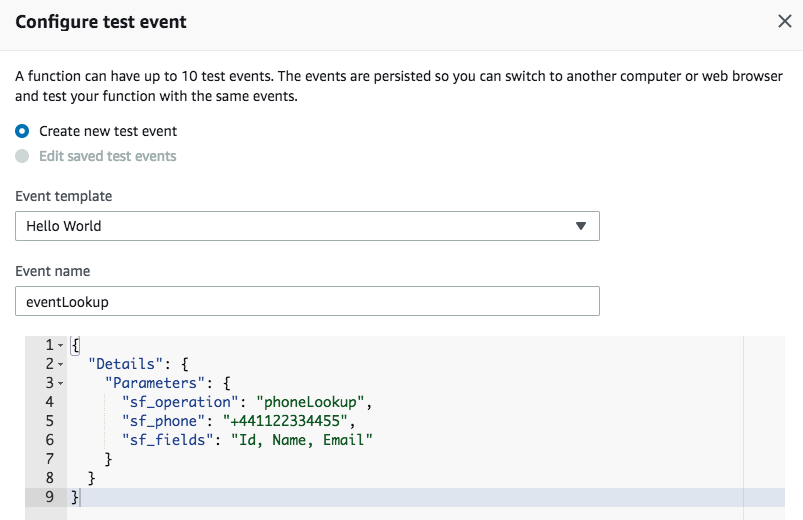Click the eventLookup event name field
Image resolution: width=803 pixels, height=520 pixels.
[307, 301]
